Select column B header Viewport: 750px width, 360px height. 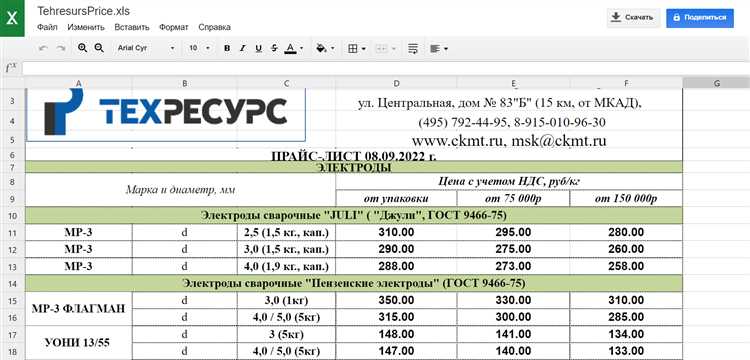[185, 83]
